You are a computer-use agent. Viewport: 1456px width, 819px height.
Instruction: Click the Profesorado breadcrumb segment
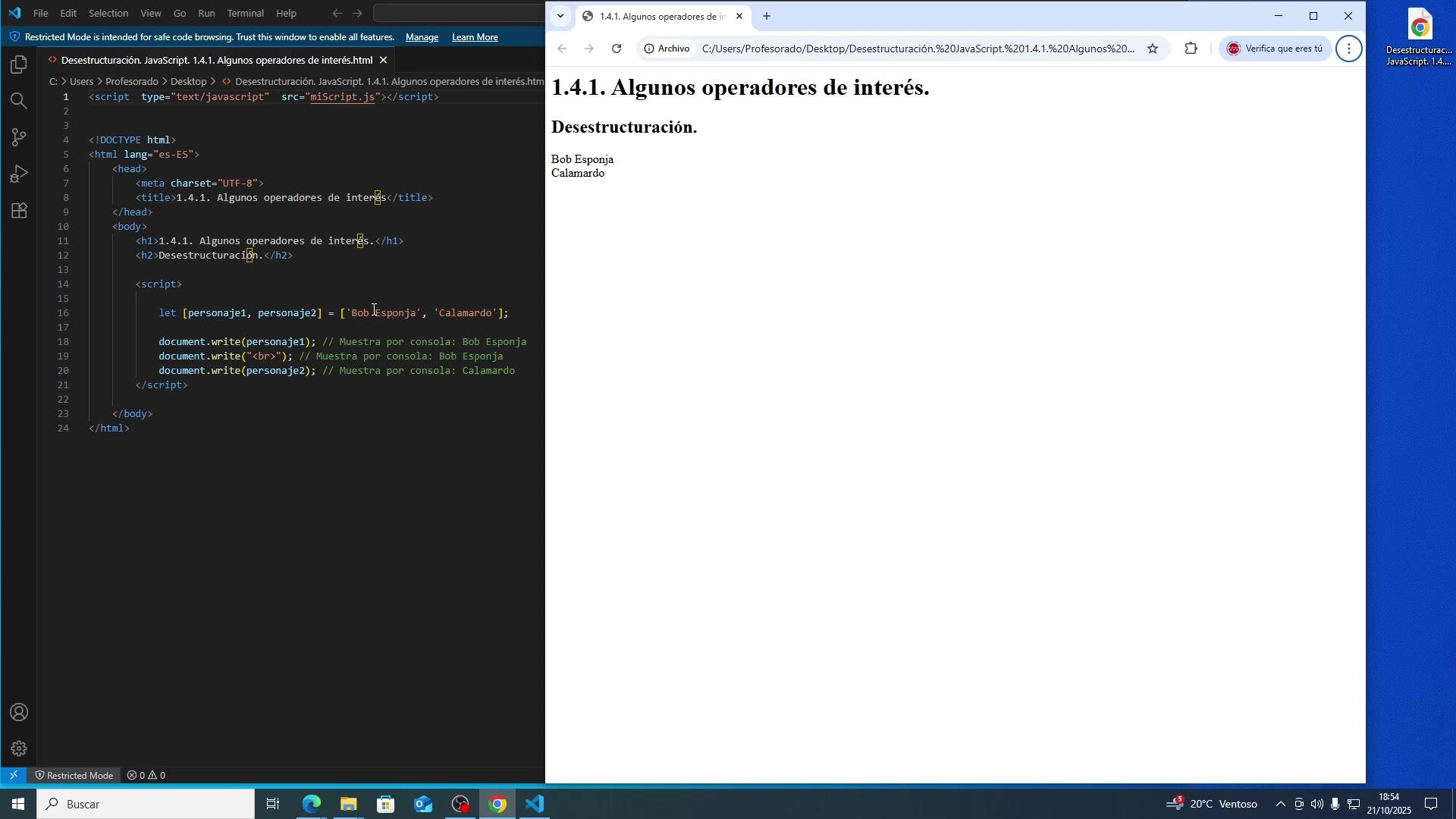(x=132, y=81)
